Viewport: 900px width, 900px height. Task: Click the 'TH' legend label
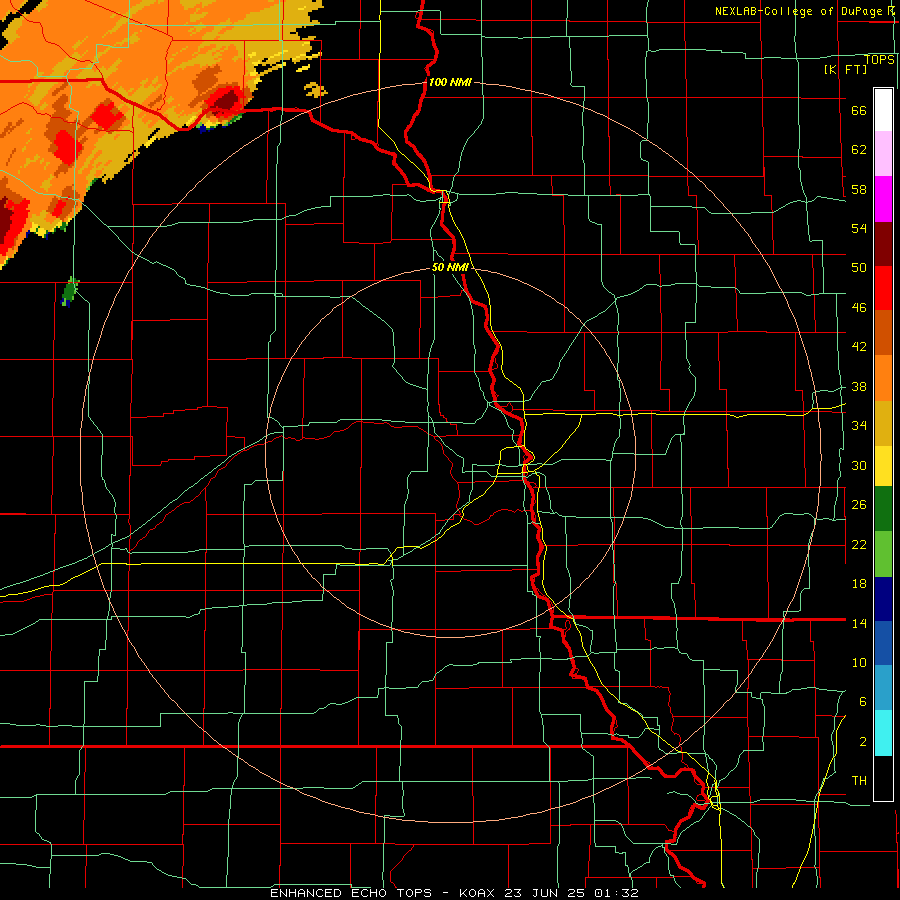click(859, 780)
